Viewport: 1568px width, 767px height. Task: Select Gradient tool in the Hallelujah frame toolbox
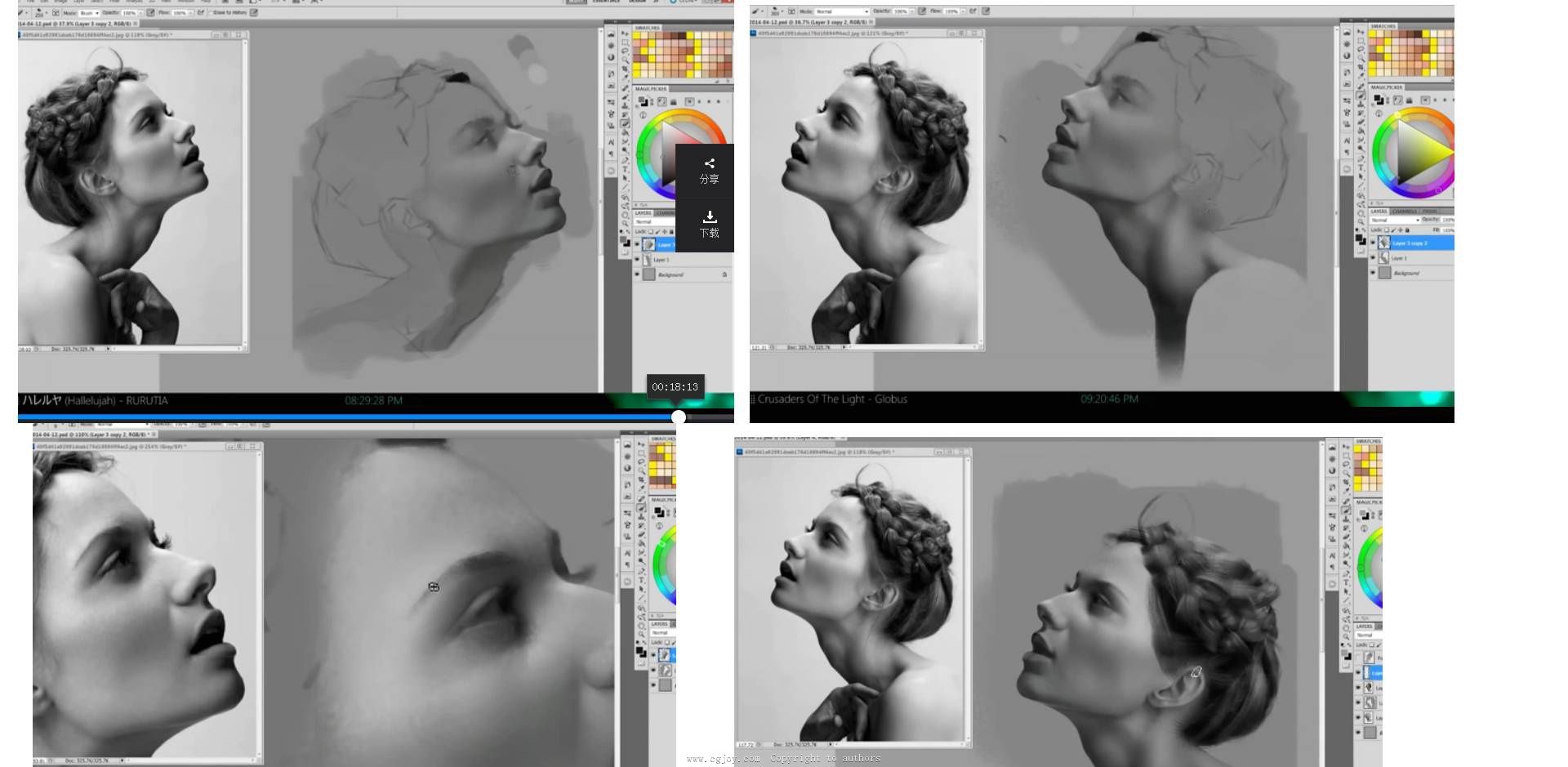(x=625, y=132)
